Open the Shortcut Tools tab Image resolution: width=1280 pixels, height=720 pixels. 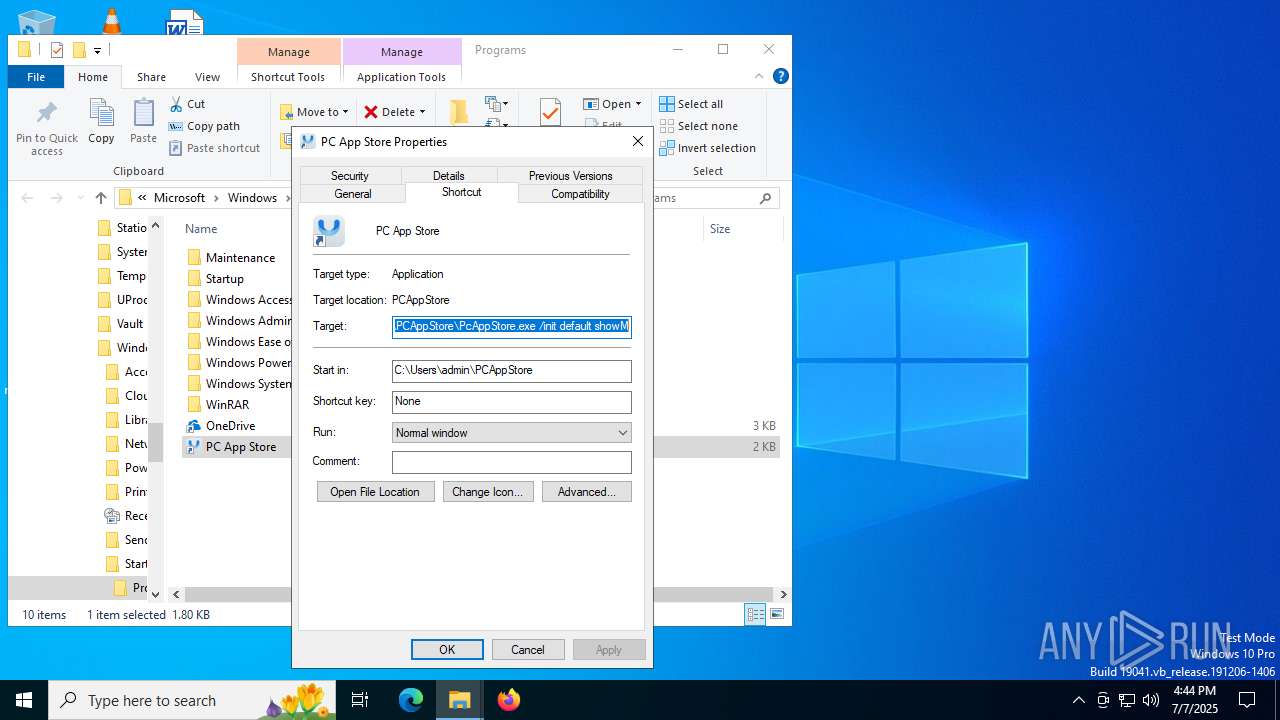click(x=288, y=77)
